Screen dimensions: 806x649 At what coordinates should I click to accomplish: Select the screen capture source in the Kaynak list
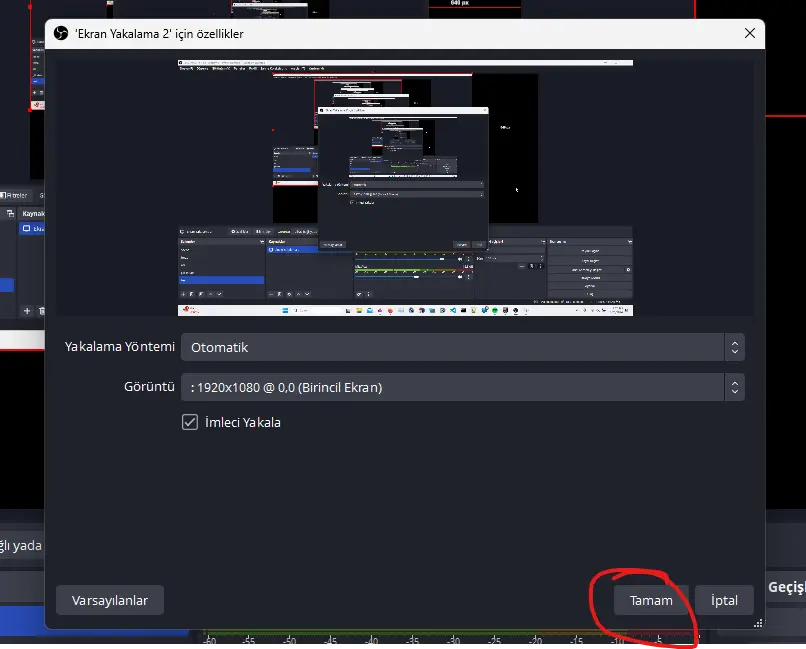tap(32, 229)
